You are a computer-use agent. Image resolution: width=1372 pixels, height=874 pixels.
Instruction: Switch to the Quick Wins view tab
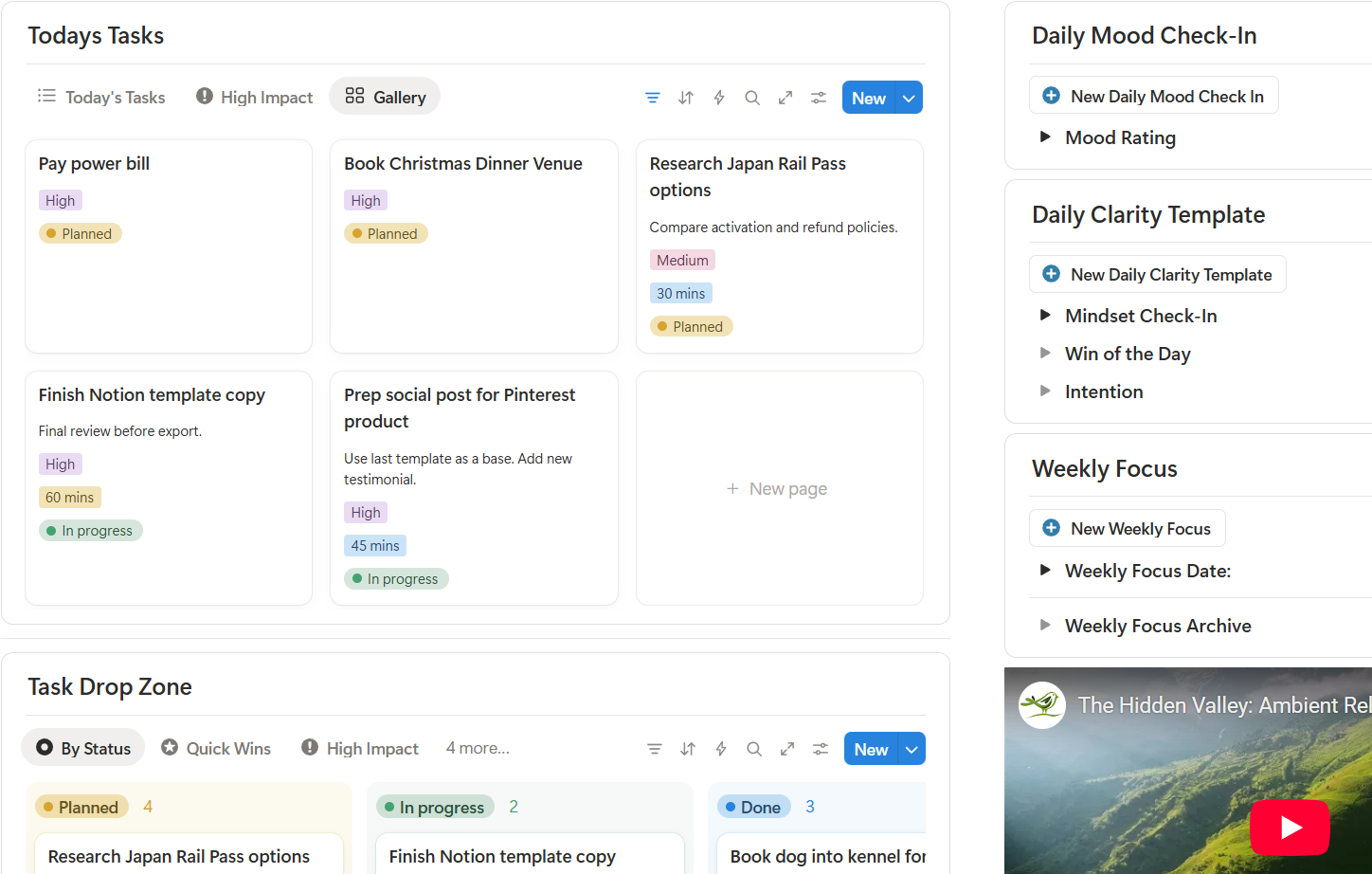pos(216,748)
